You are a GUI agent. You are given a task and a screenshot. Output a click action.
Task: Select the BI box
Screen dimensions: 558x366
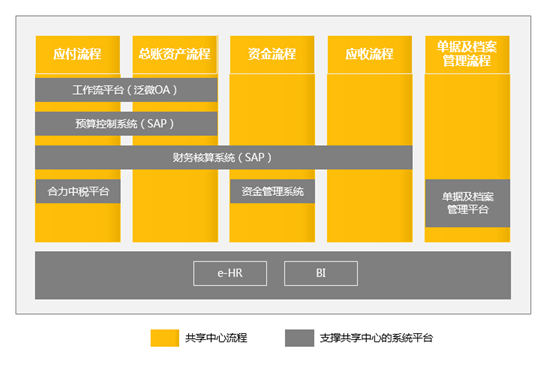click(x=321, y=273)
